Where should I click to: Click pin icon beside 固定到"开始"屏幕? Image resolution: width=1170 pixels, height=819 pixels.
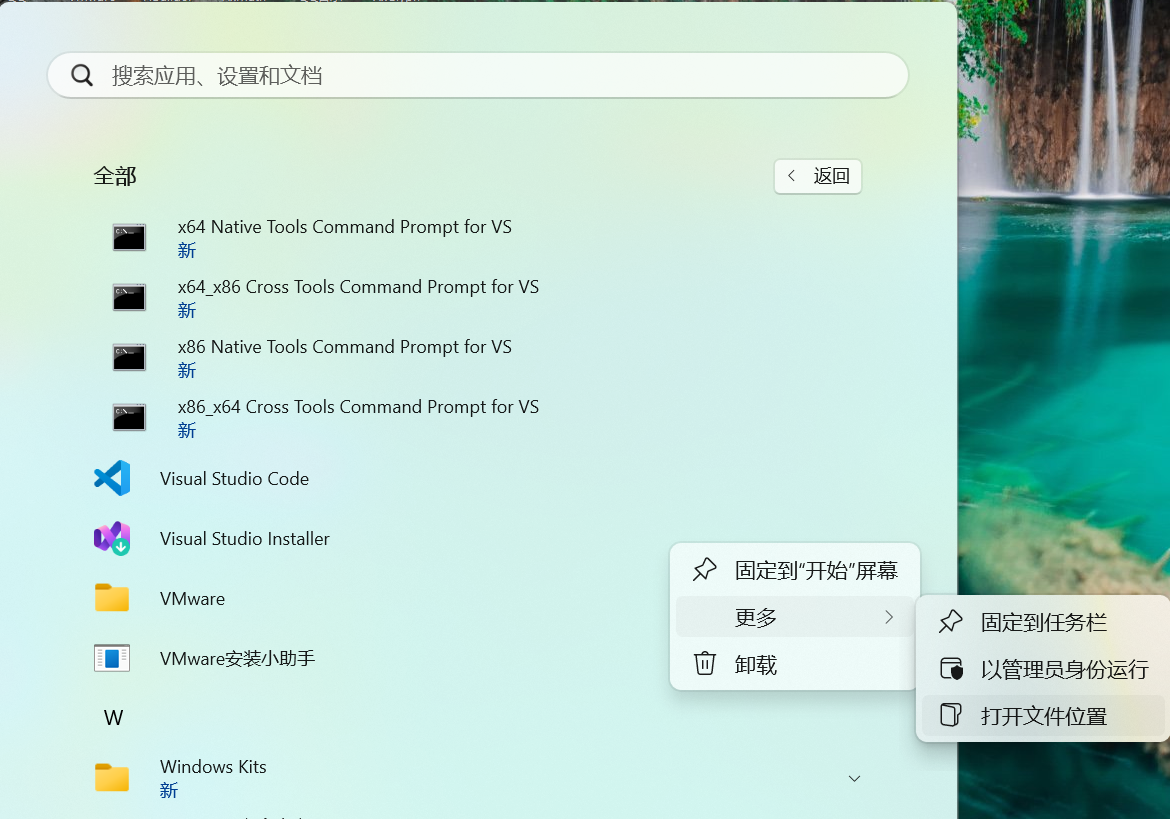704,570
